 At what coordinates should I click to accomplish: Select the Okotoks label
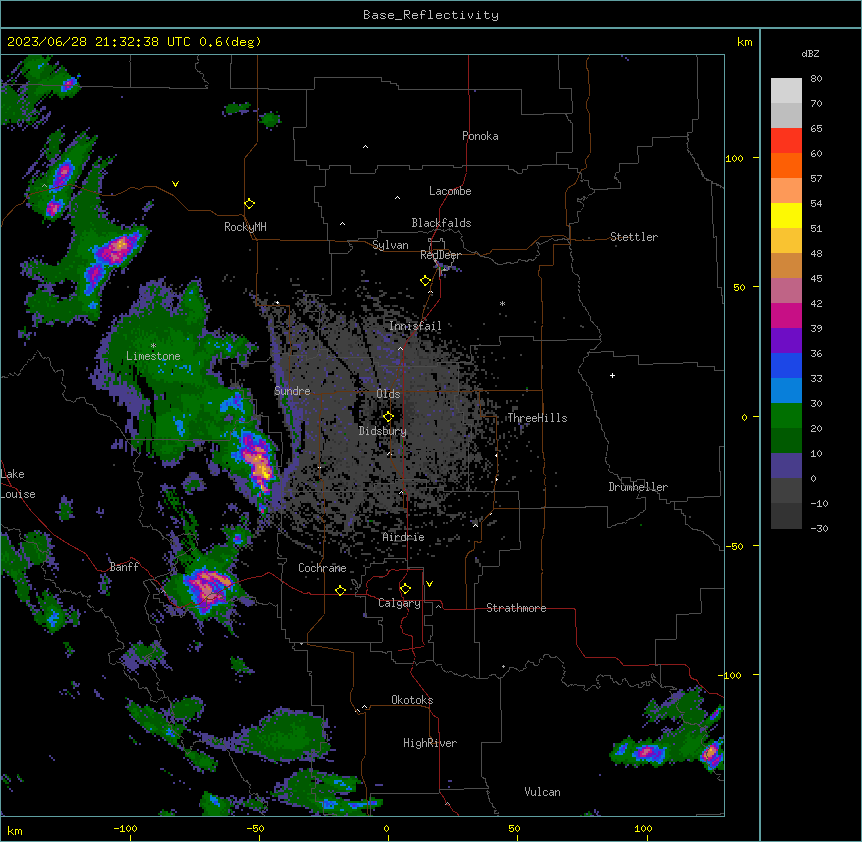(412, 700)
